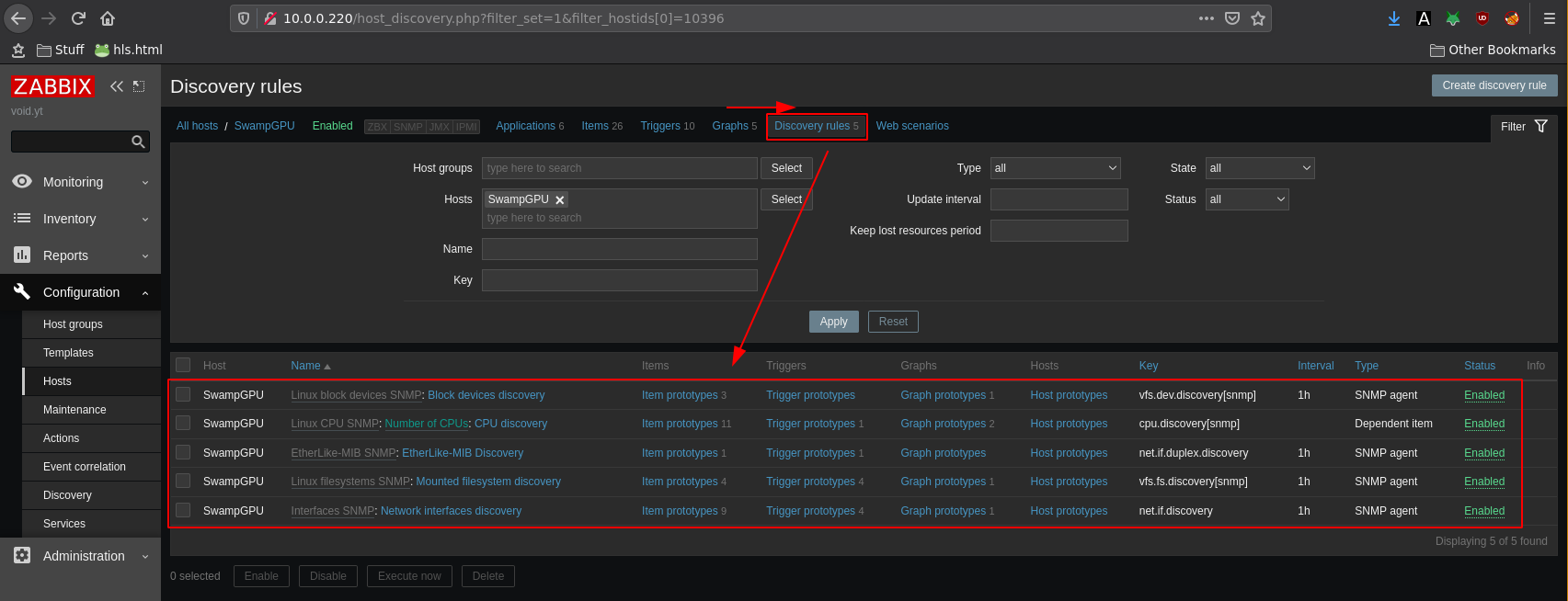1568x601 pixels.
Task: Reload the page with the refresh icon
Action: 79,18
